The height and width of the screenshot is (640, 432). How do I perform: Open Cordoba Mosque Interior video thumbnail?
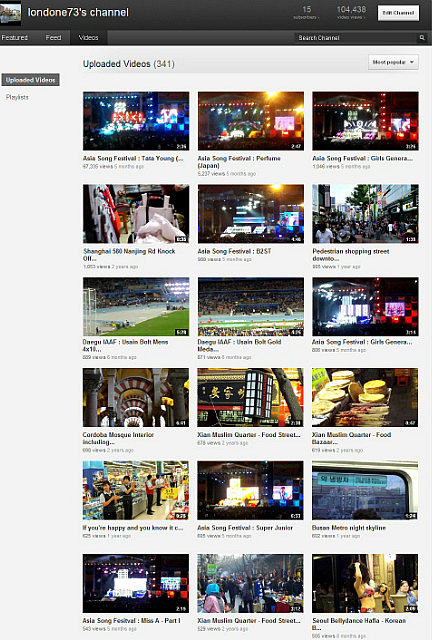136,398
